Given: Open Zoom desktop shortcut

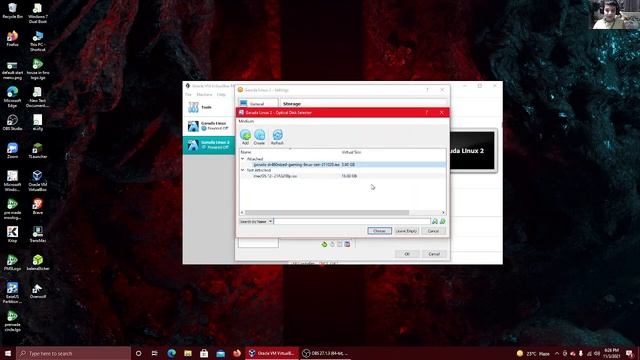Looking at the screenshot, I should coord(12,151).
